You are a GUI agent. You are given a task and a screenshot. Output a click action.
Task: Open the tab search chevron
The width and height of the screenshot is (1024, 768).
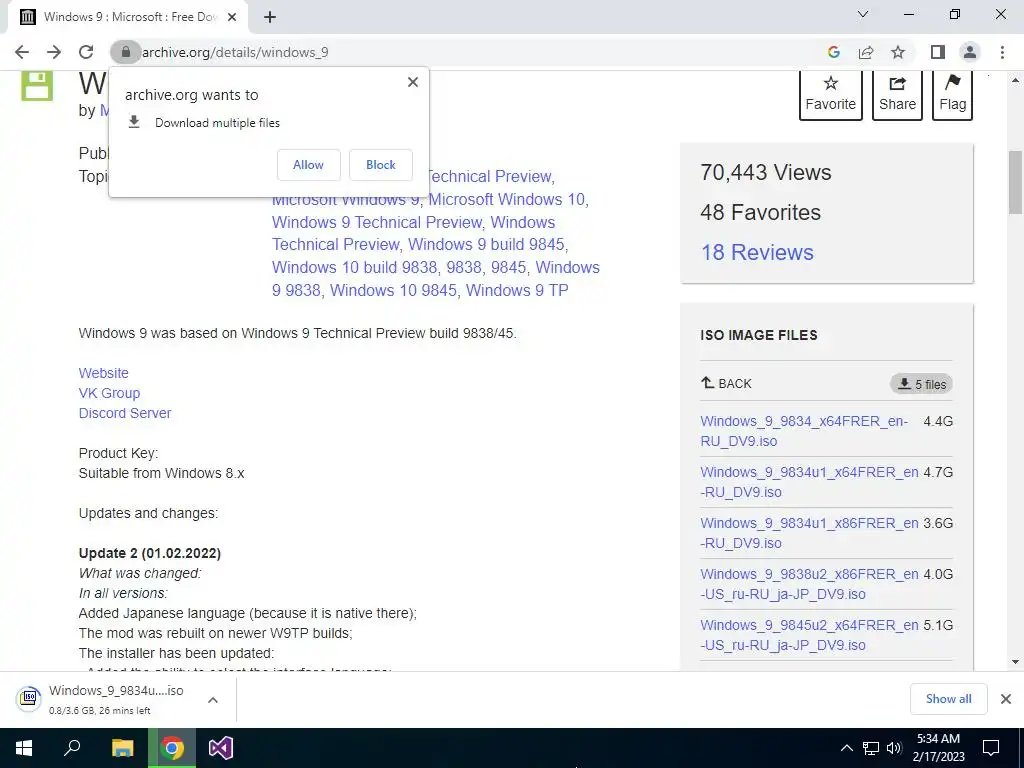pos(863,14)
